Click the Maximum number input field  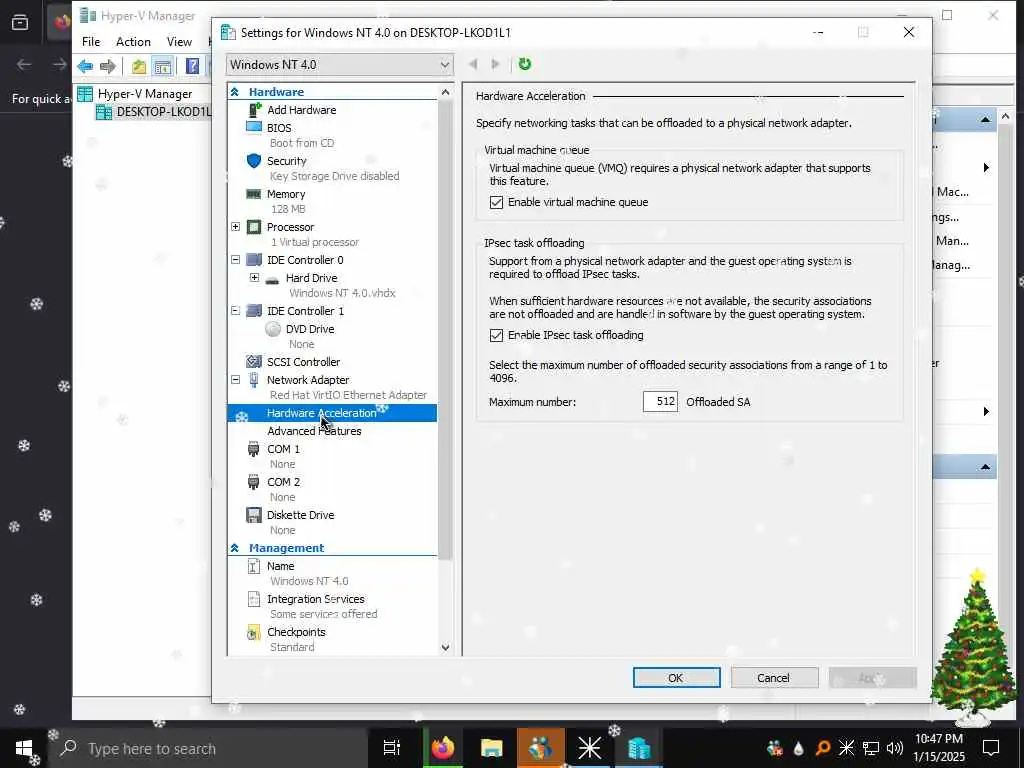(x=660, y=402)
